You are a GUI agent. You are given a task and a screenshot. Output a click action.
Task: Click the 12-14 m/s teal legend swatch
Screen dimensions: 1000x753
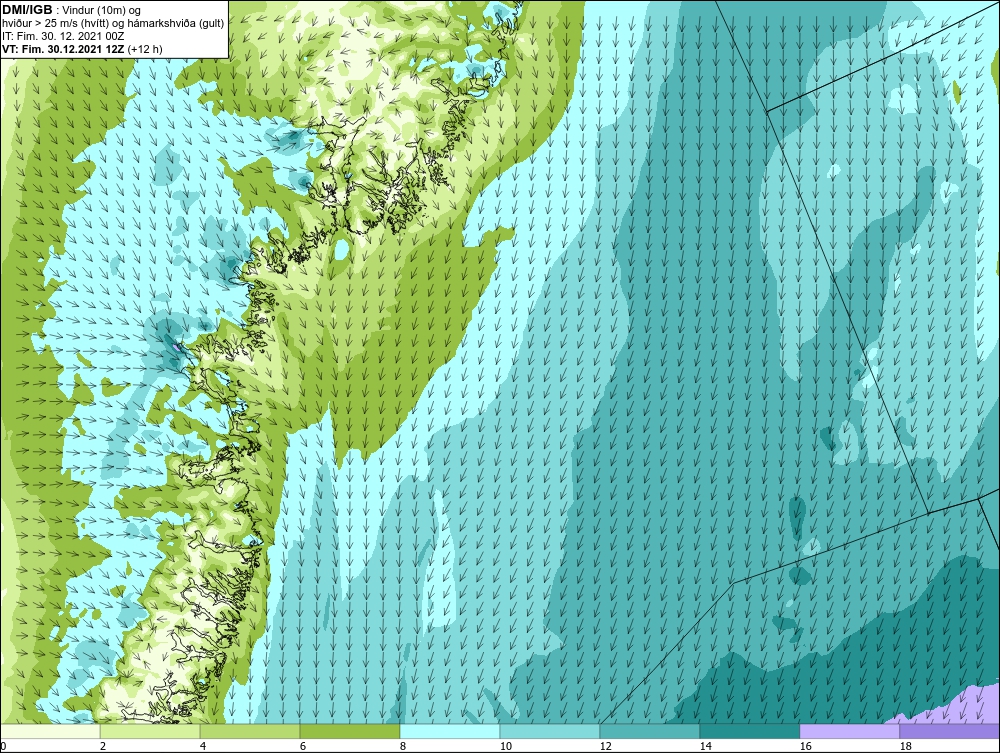(x=650, y=731)
